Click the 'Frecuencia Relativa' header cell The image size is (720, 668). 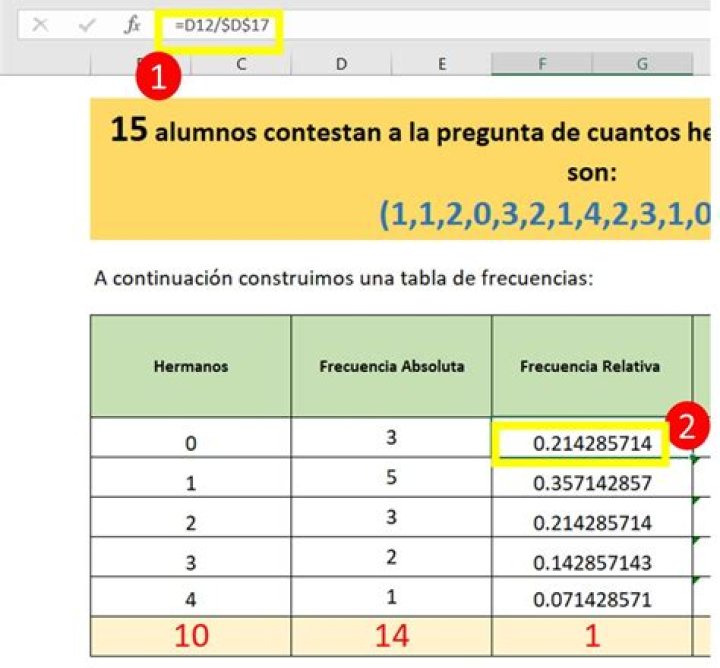[591, 366]
